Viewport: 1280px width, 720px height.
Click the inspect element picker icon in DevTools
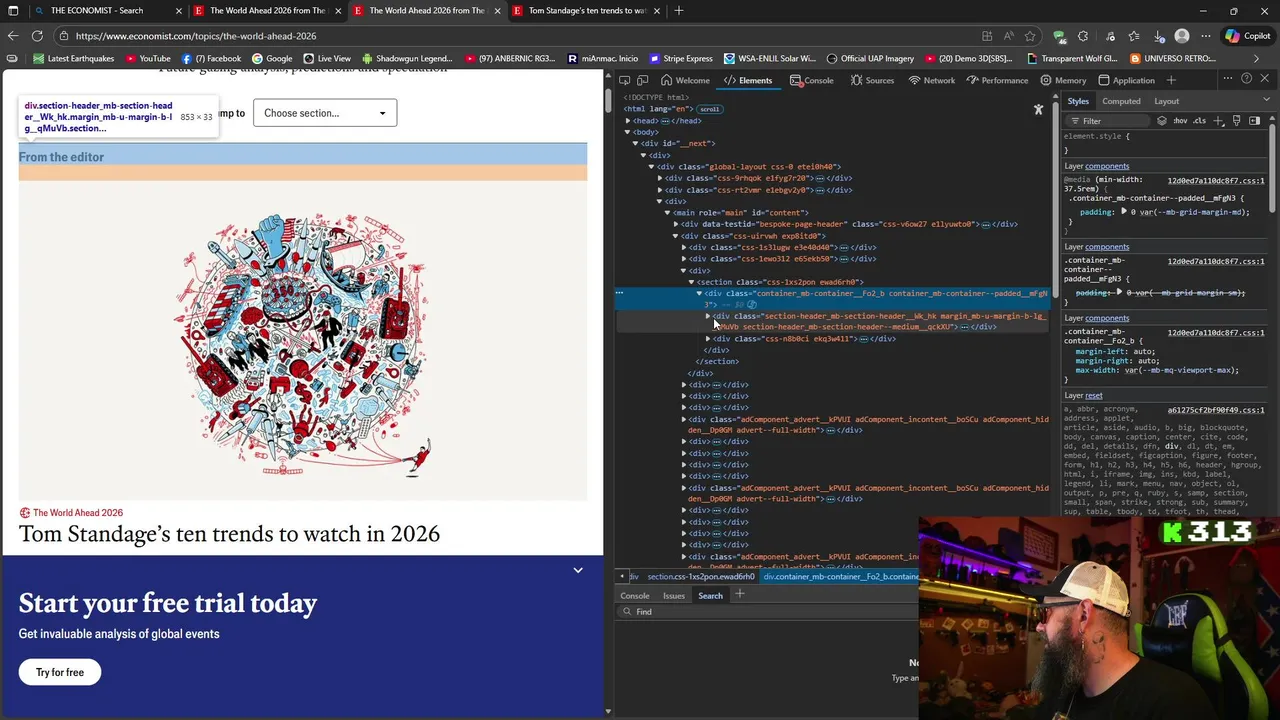point(624,80)
